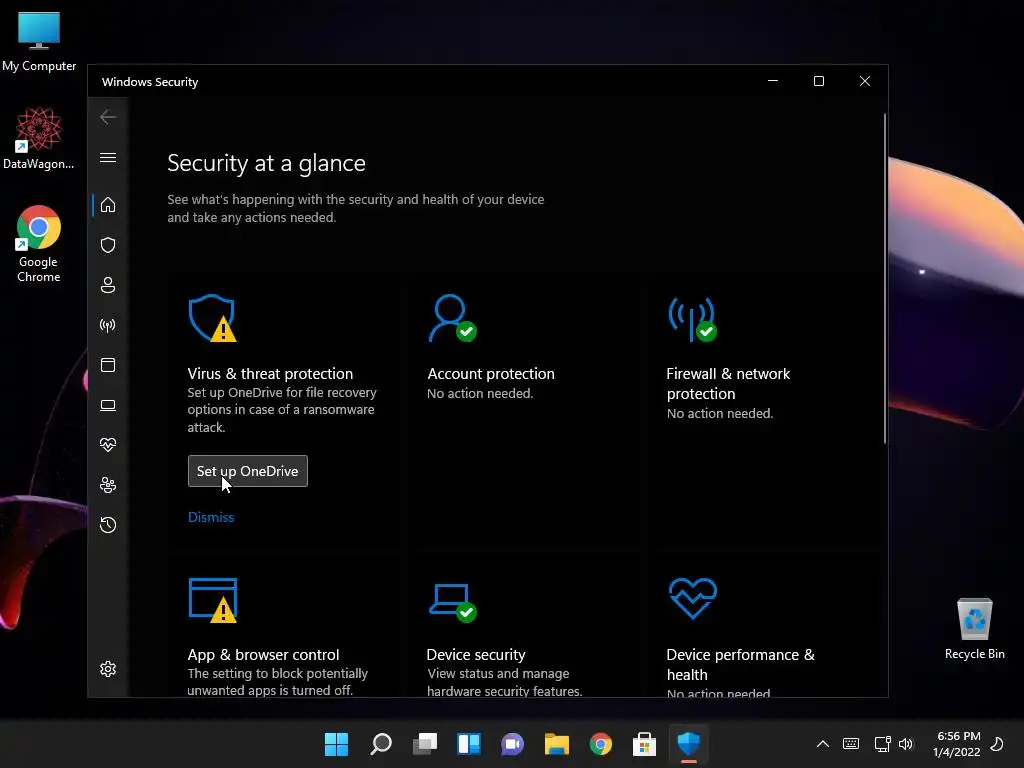Select the Home icon in sidebar
The height and width of the screenshot is (768, 1024).
pos(108,205)
